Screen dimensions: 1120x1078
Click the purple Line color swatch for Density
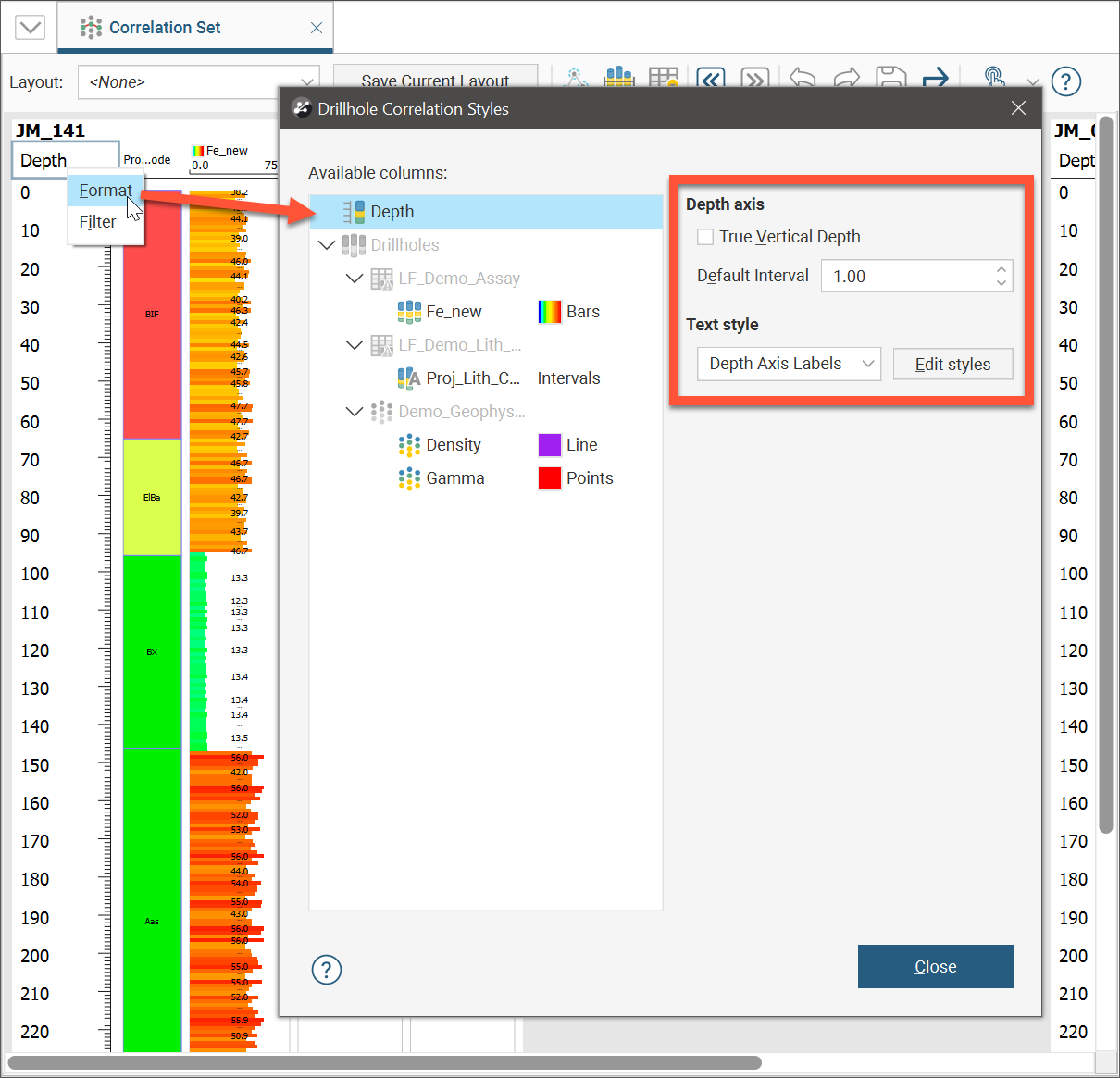pyautogui.click(x=549, y=445)
